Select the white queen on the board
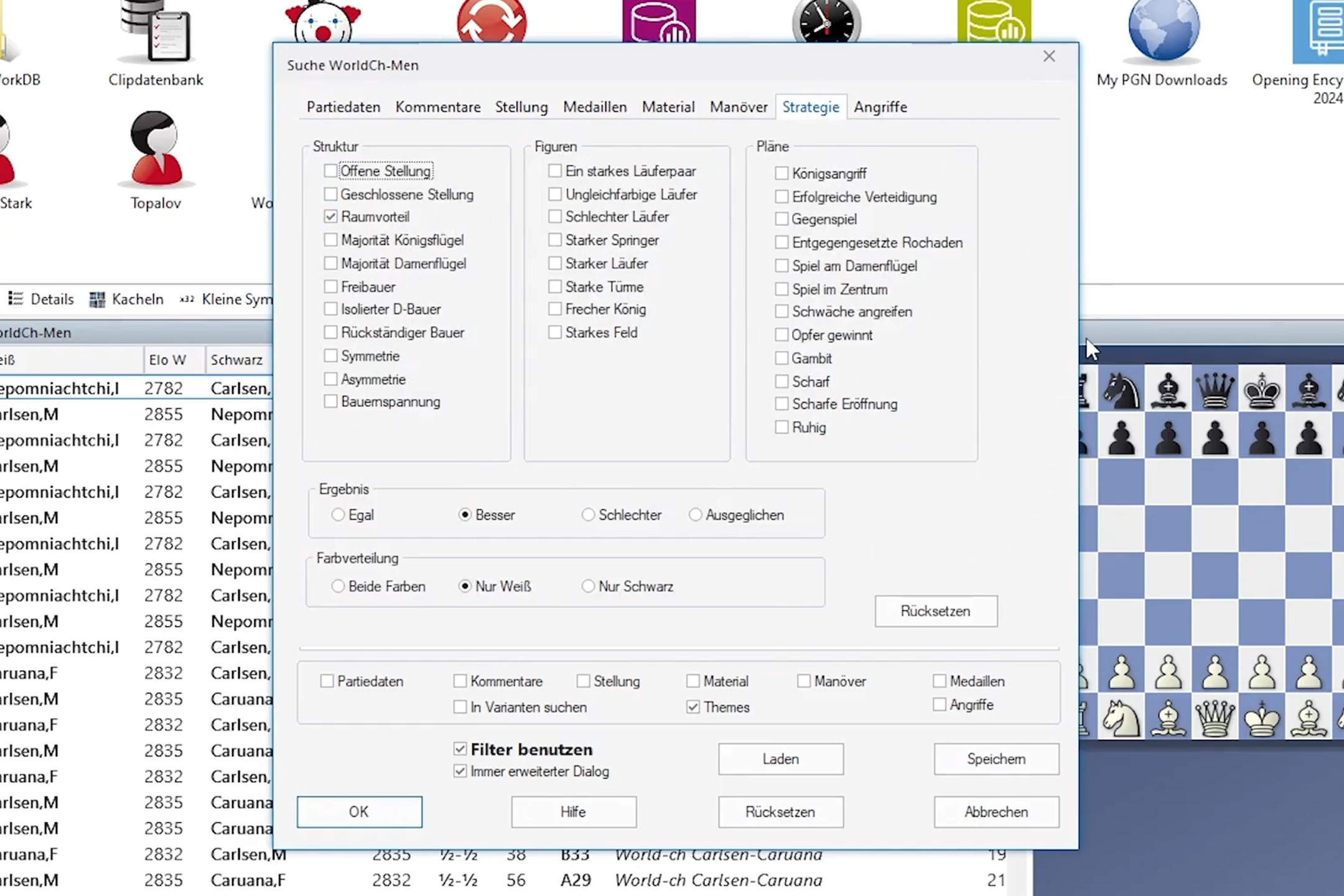The image size is (1344, 896). click(1215, 717)
